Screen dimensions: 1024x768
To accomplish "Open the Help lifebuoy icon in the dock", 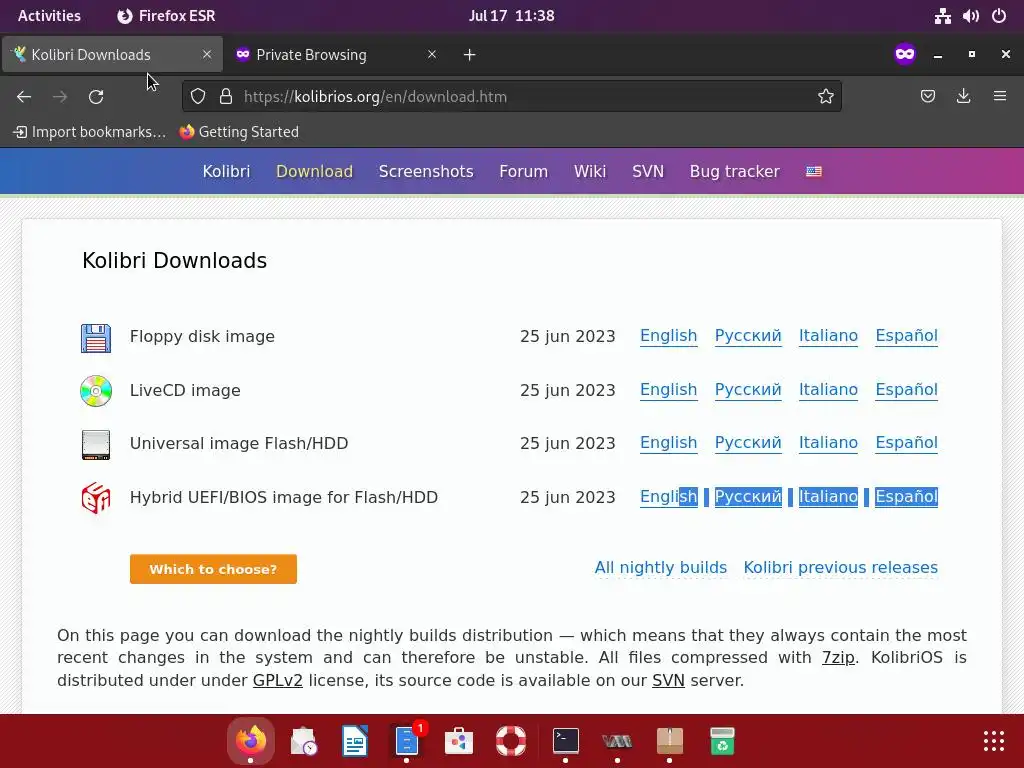I will (511, 741).
